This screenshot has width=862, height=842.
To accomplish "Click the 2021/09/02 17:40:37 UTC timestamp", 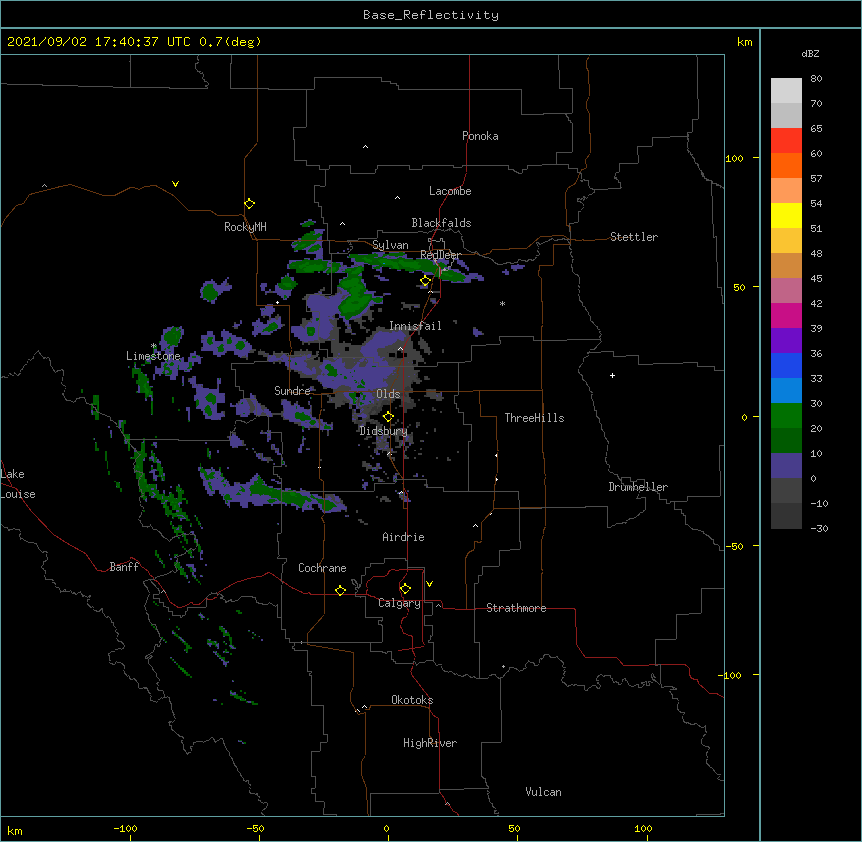I will 99,42.
